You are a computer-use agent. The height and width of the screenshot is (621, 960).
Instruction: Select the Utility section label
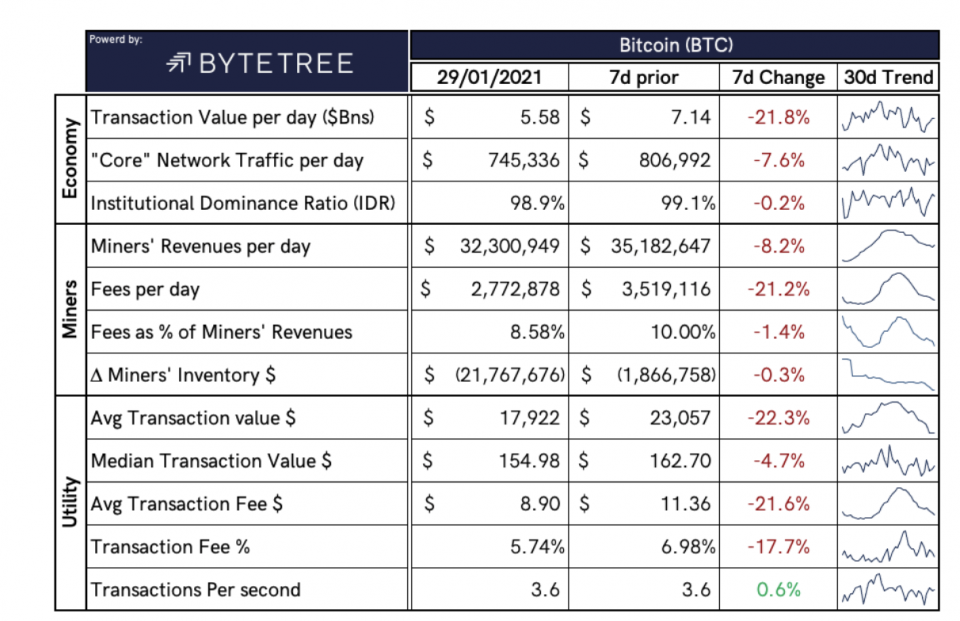tap(69, 503)
